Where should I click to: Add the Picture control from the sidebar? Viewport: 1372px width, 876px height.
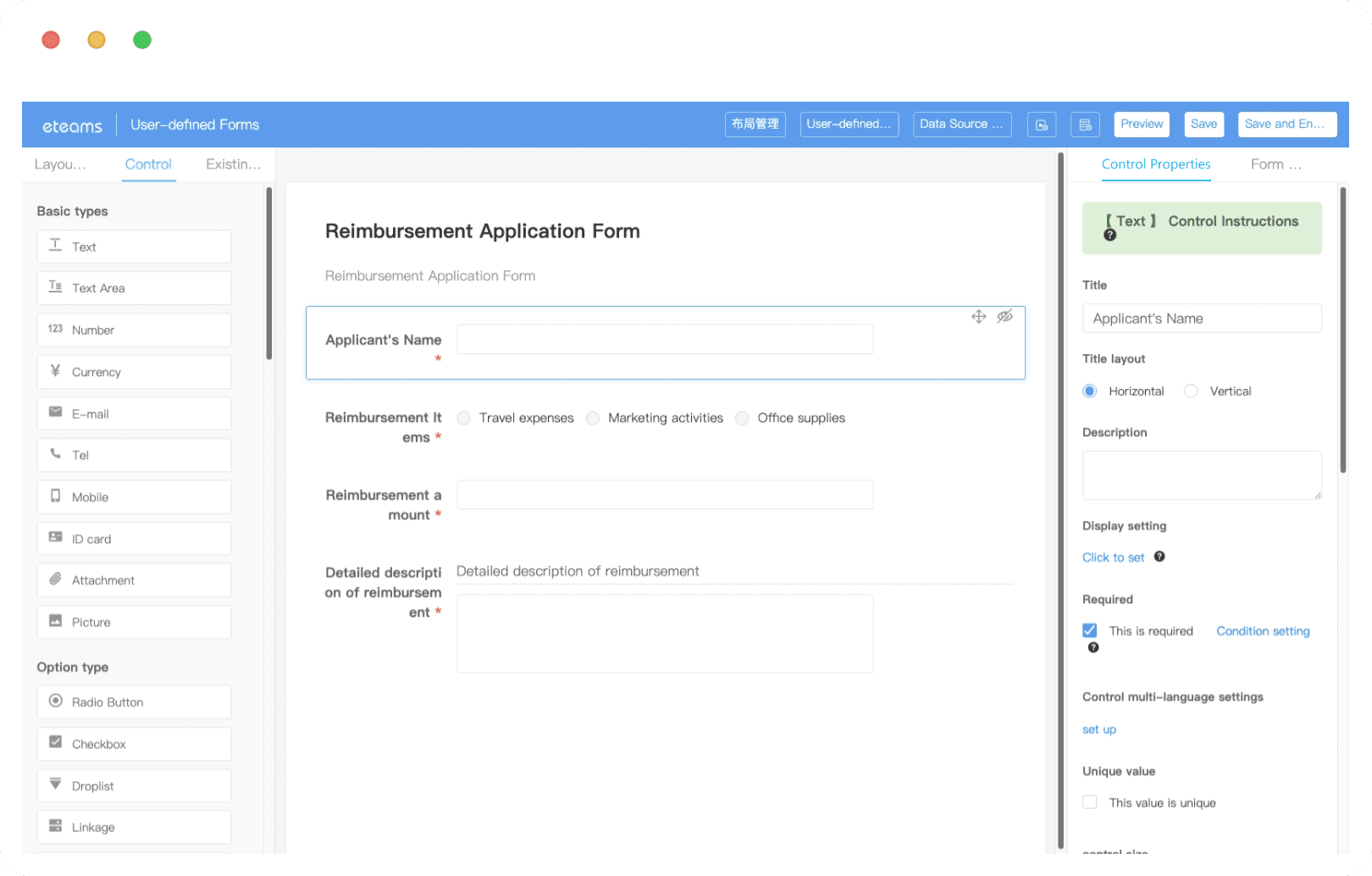click(x=134, y=622)
